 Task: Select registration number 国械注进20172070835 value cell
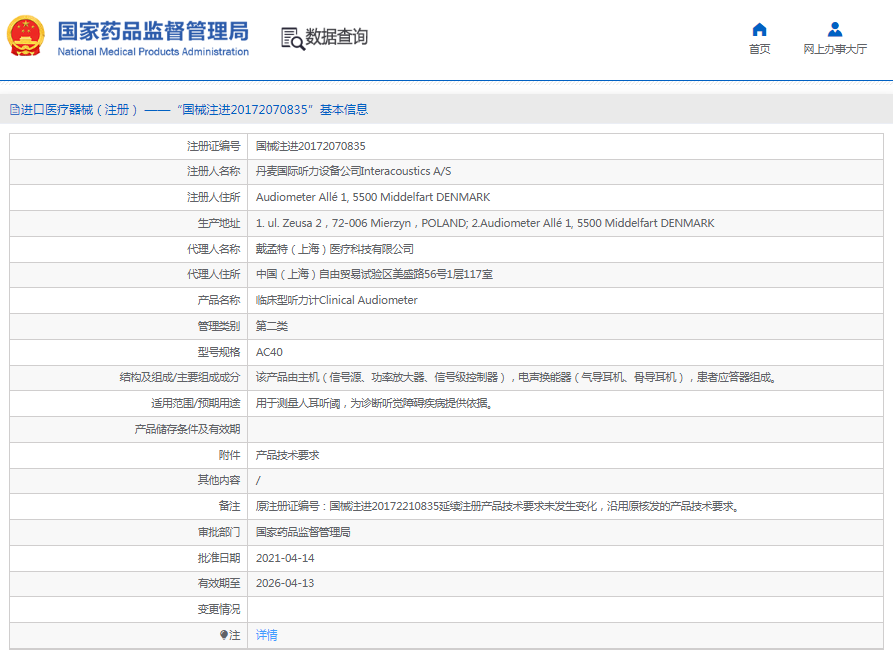click(x=310, y=146)
